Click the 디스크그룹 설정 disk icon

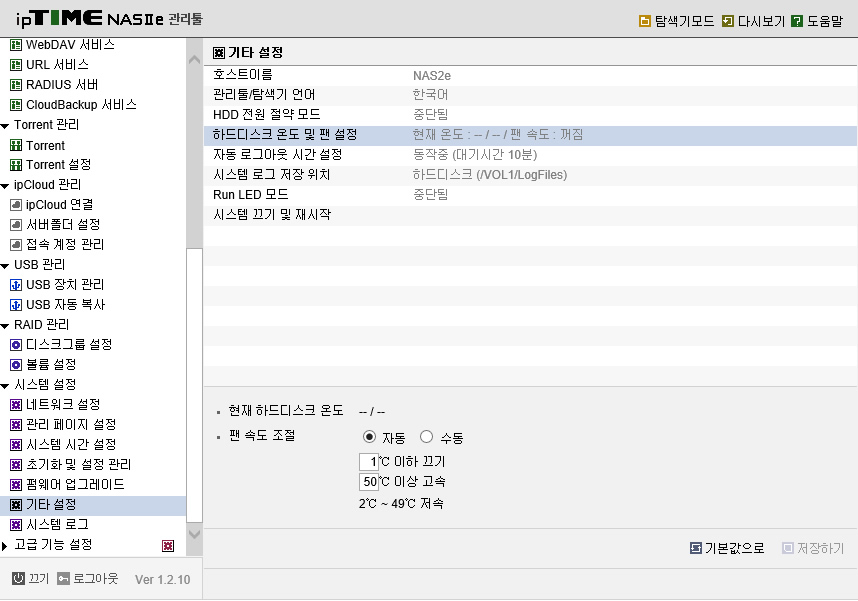pyautogui.click(x=16, y=345)
